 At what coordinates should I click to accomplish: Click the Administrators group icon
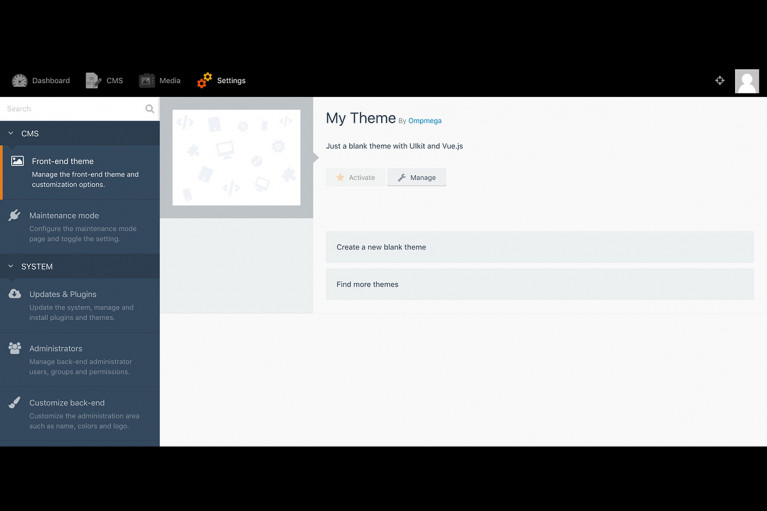tap(15, 348)
